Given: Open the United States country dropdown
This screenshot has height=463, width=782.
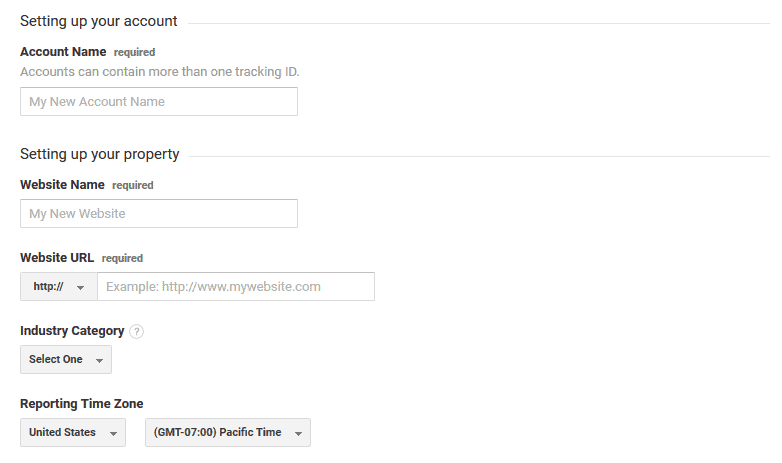Looking at the screenshot, I should pos(73,432).
